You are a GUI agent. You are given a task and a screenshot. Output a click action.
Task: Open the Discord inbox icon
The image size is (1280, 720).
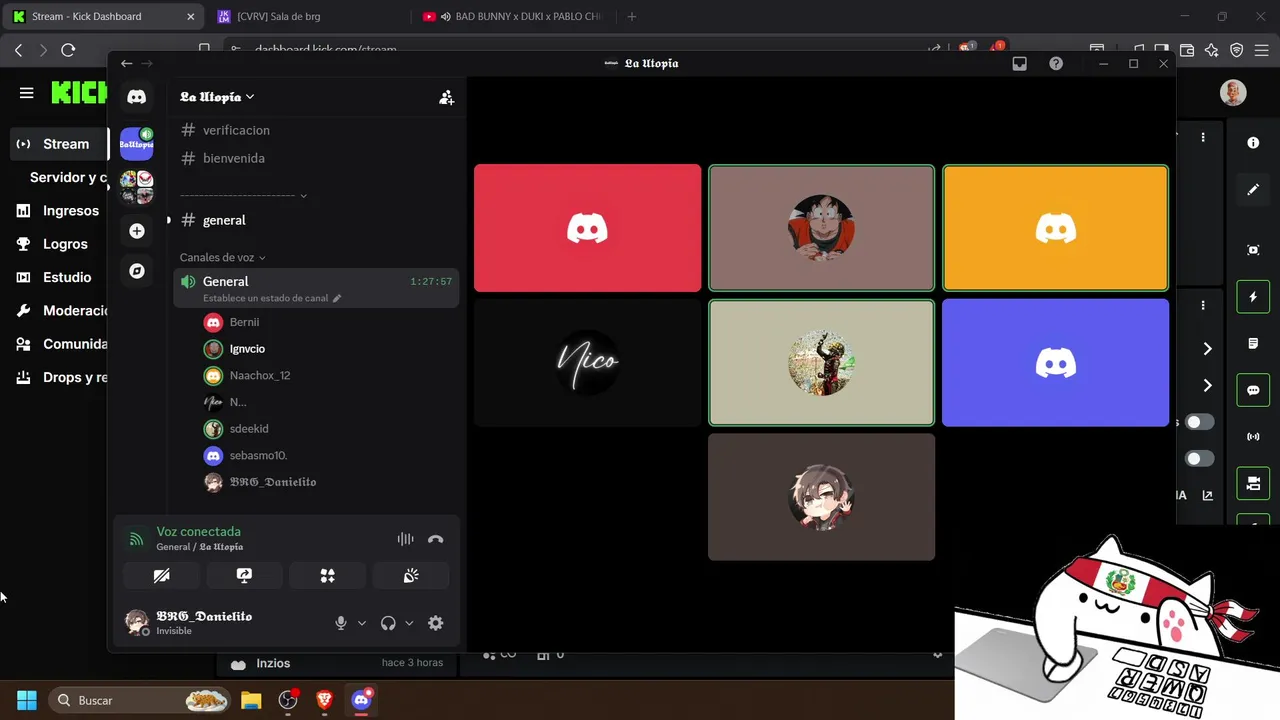(x=1019, y=63)
